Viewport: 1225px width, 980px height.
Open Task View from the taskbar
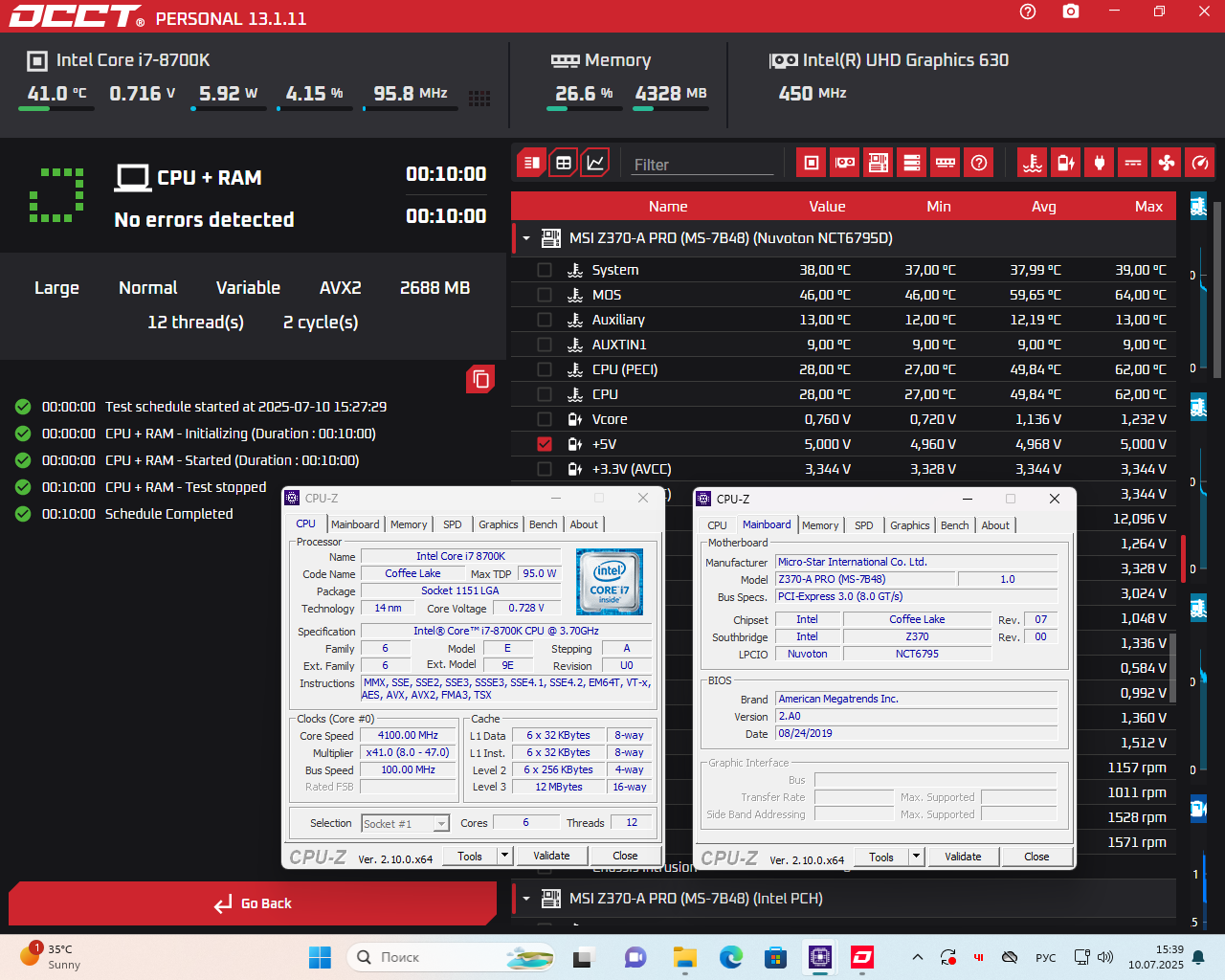click(x=583, y=957)
